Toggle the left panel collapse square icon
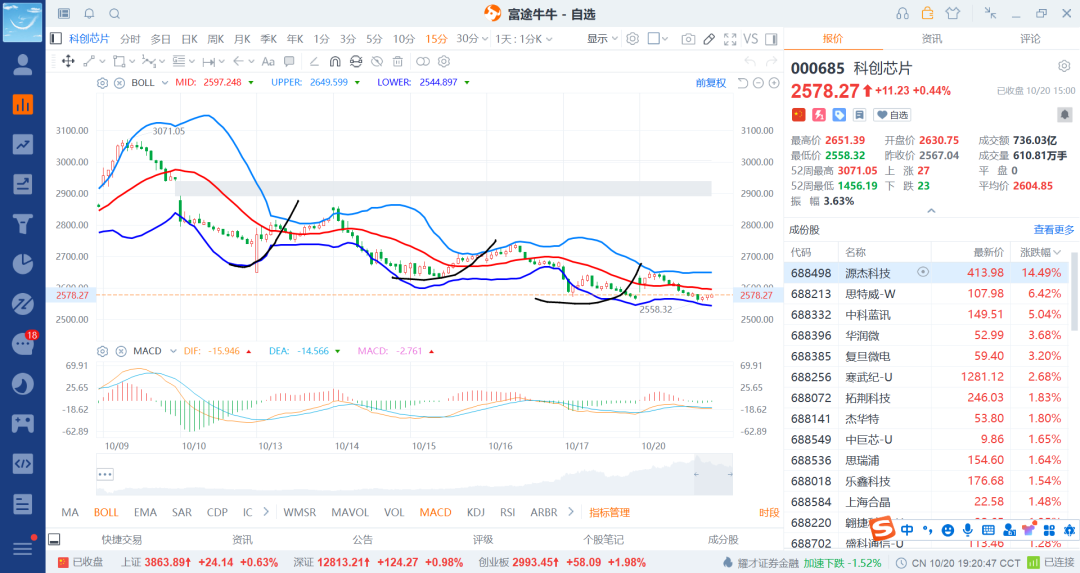 pos(57,38)
